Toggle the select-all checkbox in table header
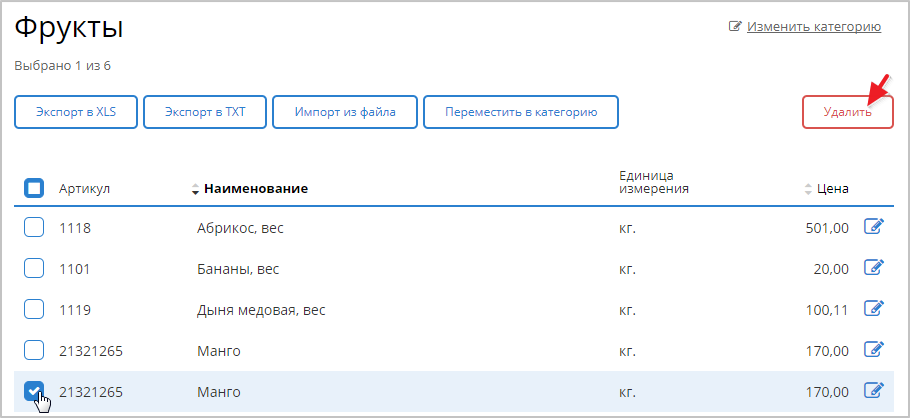Screen dimensions: 910x418 point(34,188)
